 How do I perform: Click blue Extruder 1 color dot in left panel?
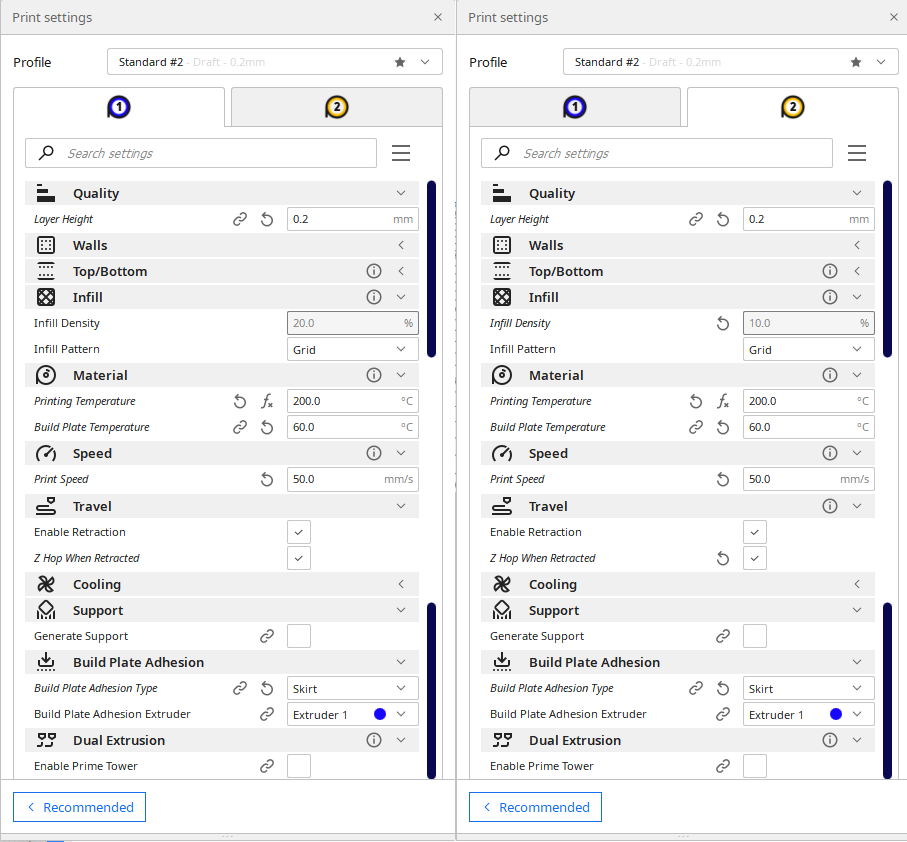[380, 714]
